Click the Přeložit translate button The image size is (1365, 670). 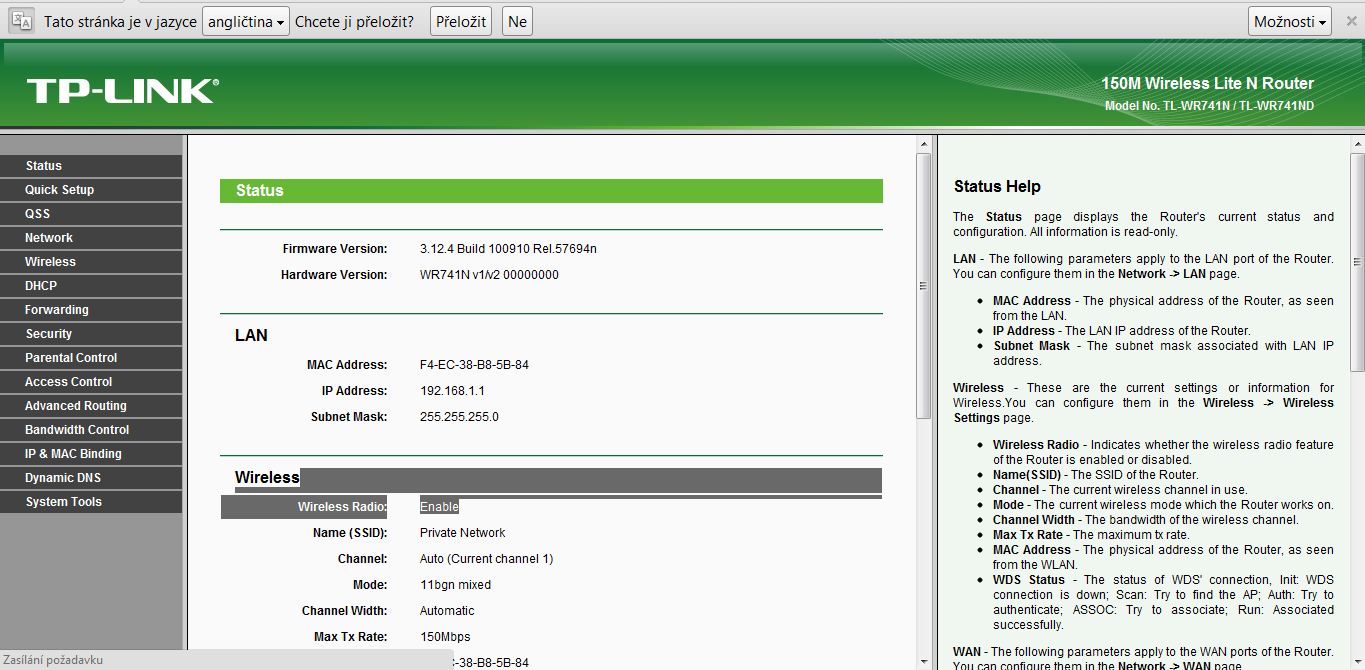[x=461, y=21]
